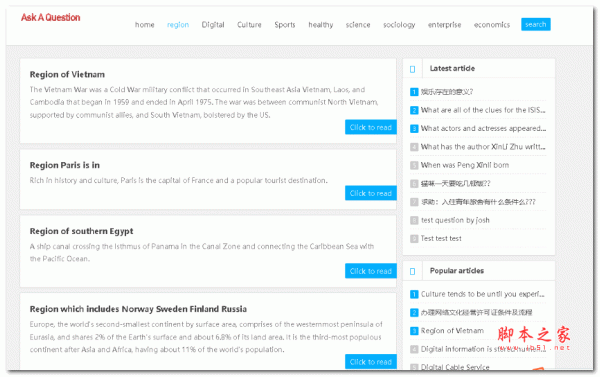The height and width of the screenshot is (377, 600).
Task: Open the economics category
Action: (492, 25)
